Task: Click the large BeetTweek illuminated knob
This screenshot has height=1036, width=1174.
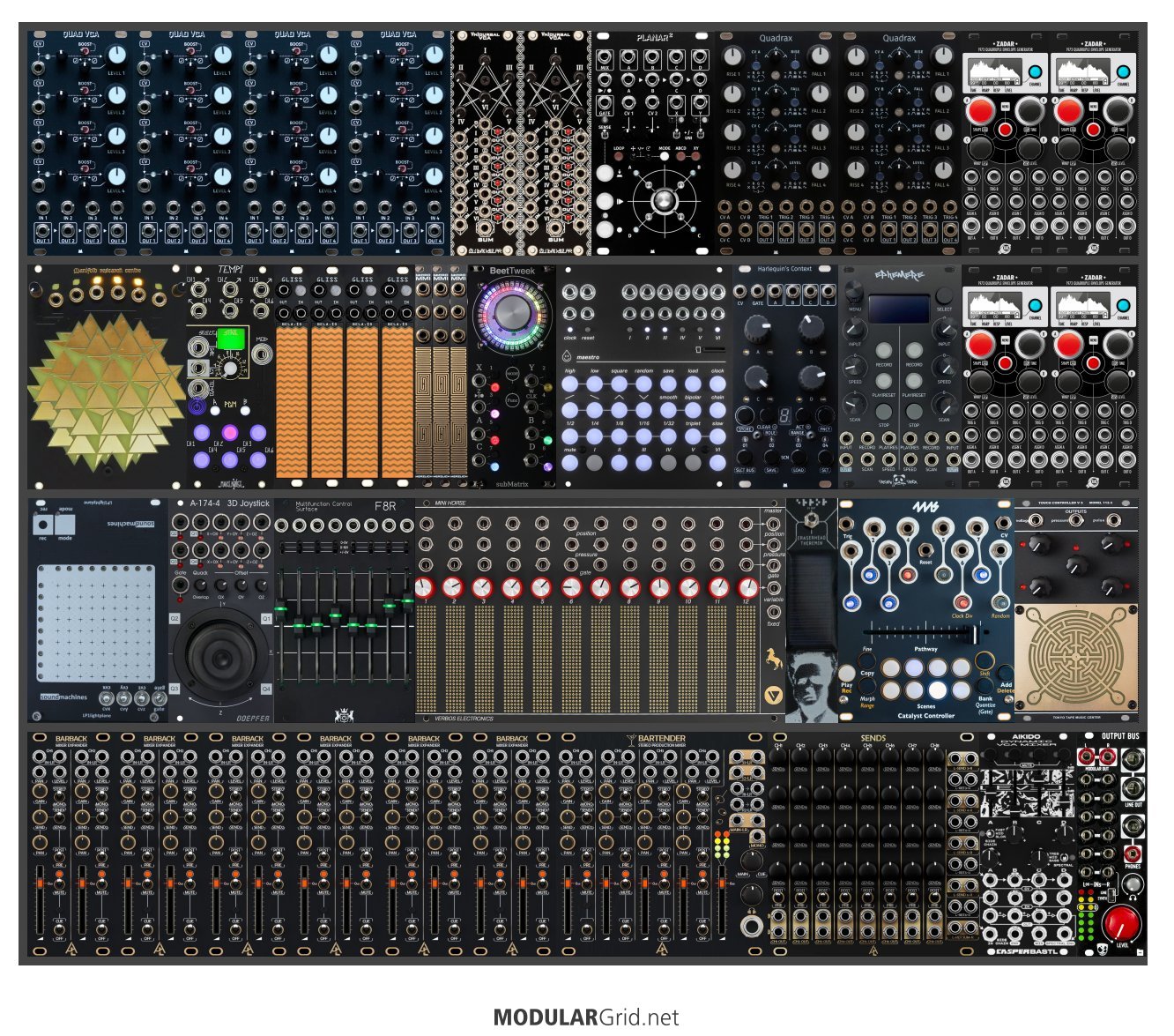Action: (x=511, y=311)
